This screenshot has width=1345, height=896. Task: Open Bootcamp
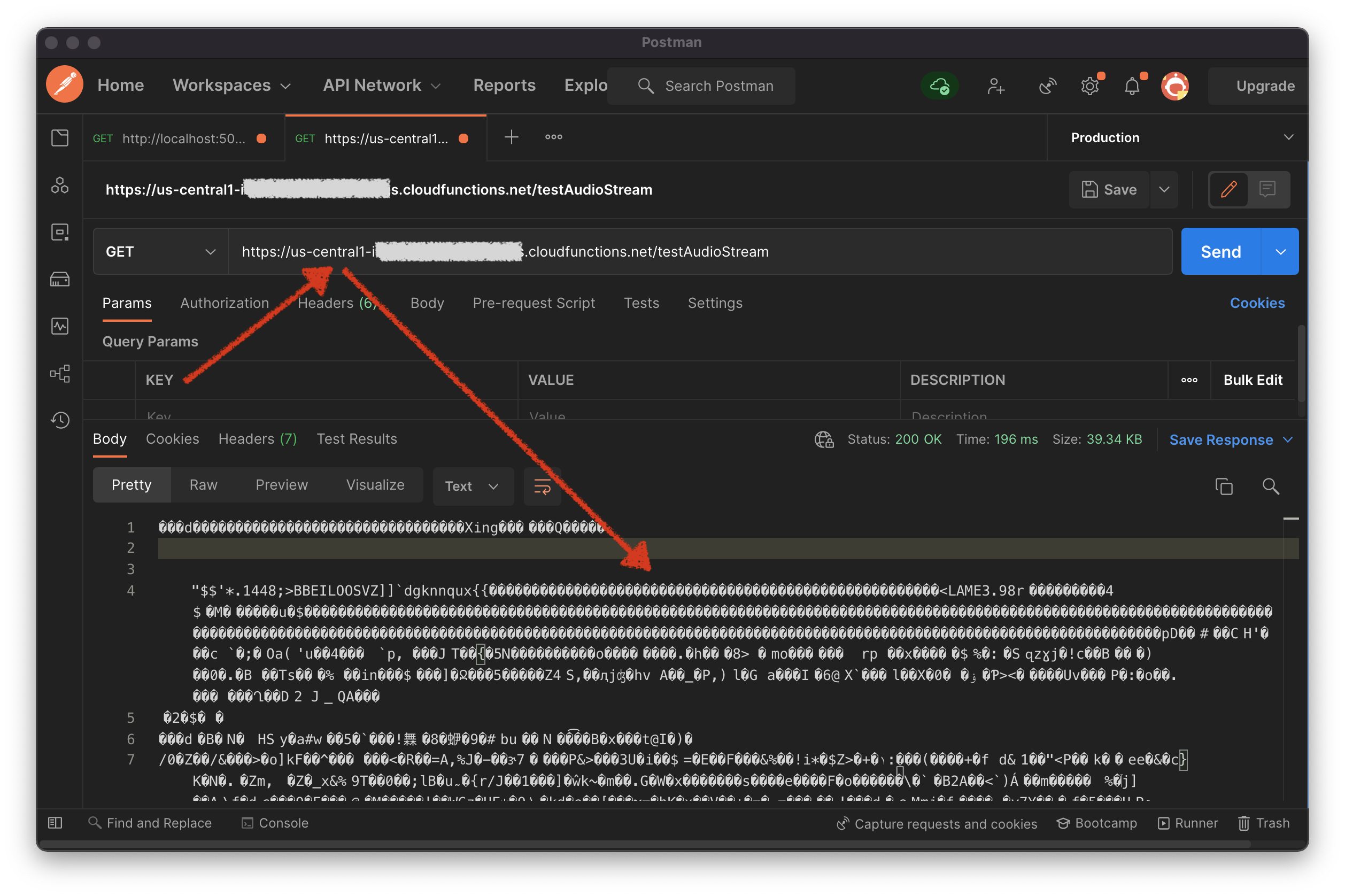point(1096,823)
